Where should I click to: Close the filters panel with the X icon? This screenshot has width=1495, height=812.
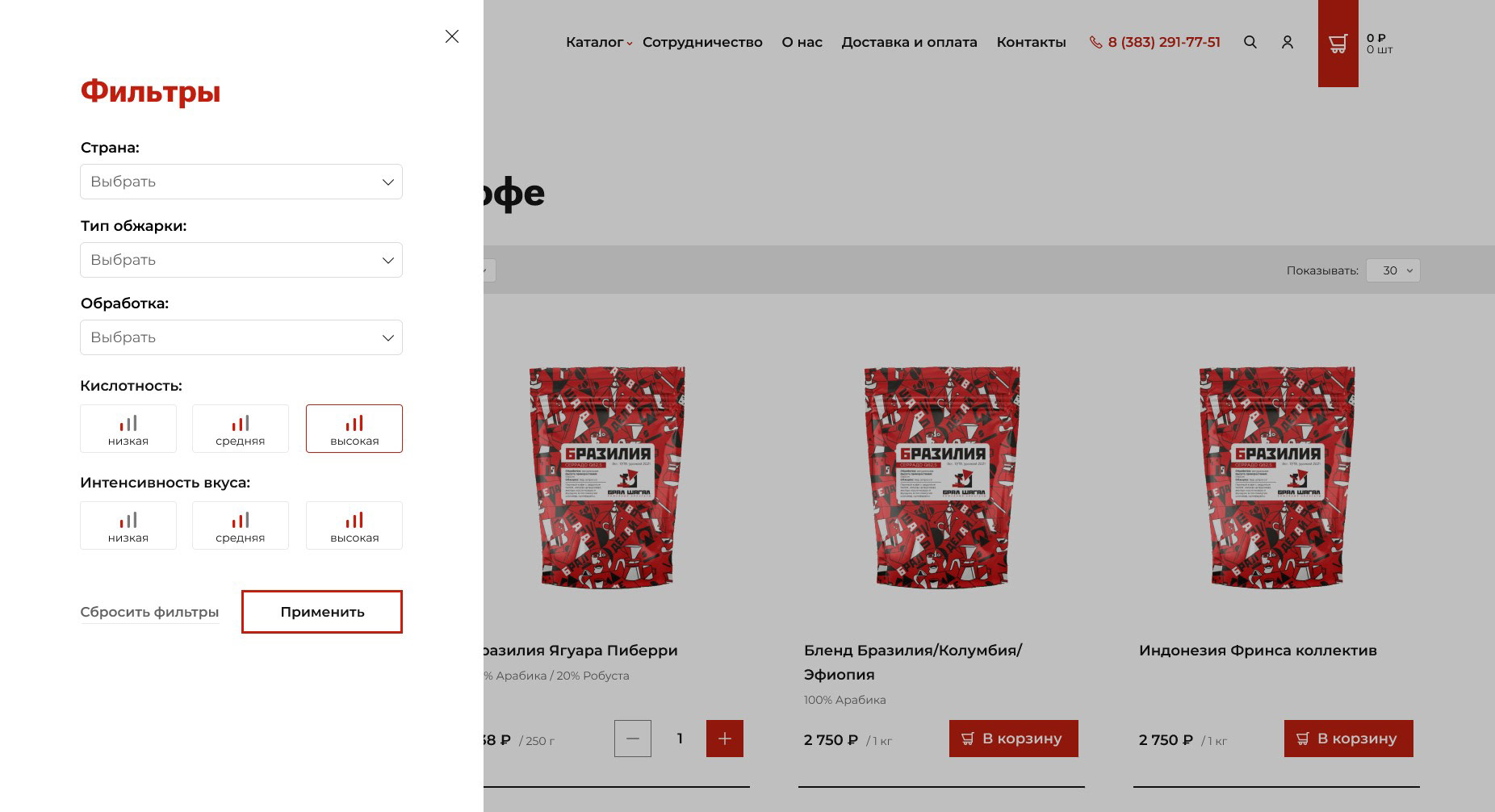point(452,36)
